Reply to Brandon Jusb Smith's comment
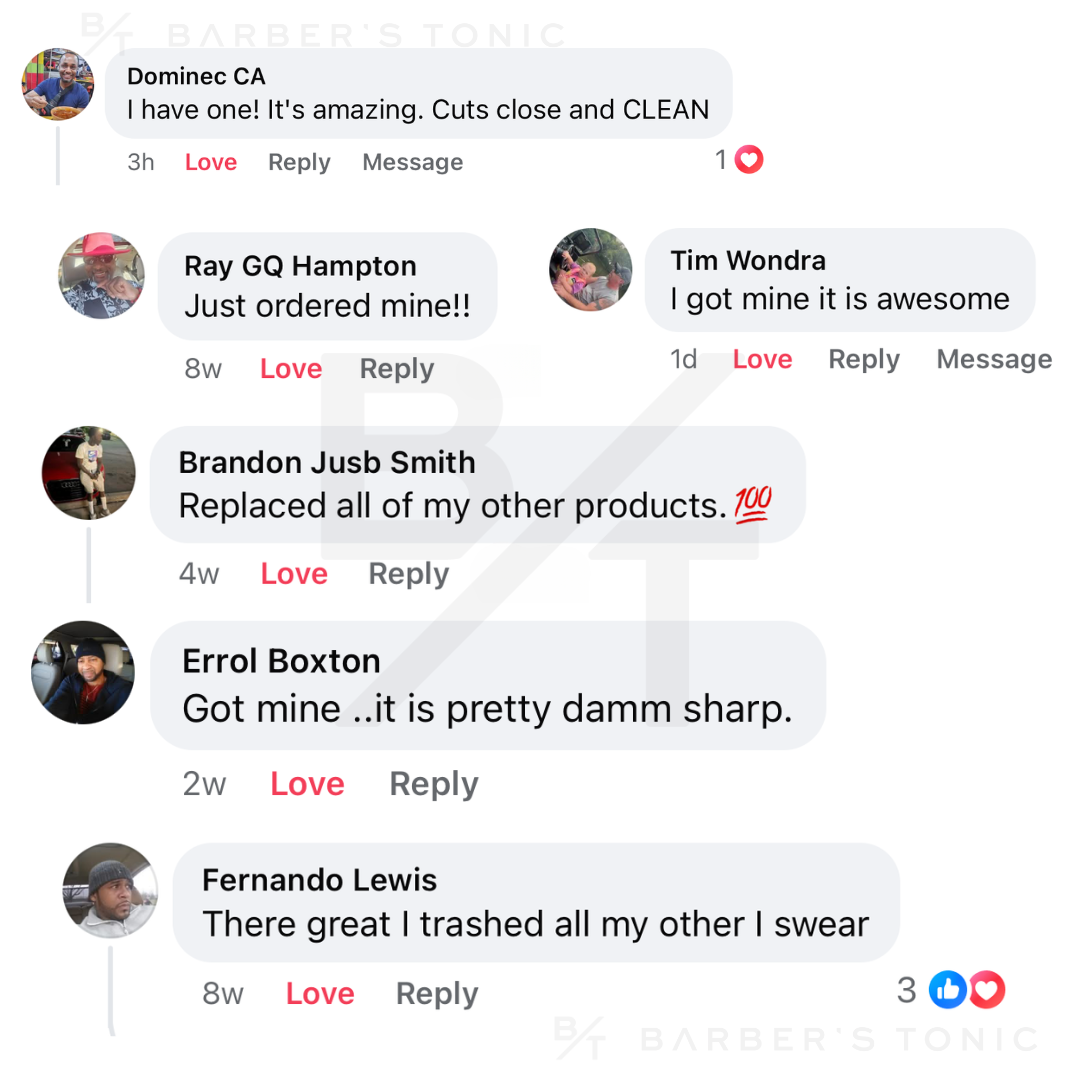 (x=408, y=574)
